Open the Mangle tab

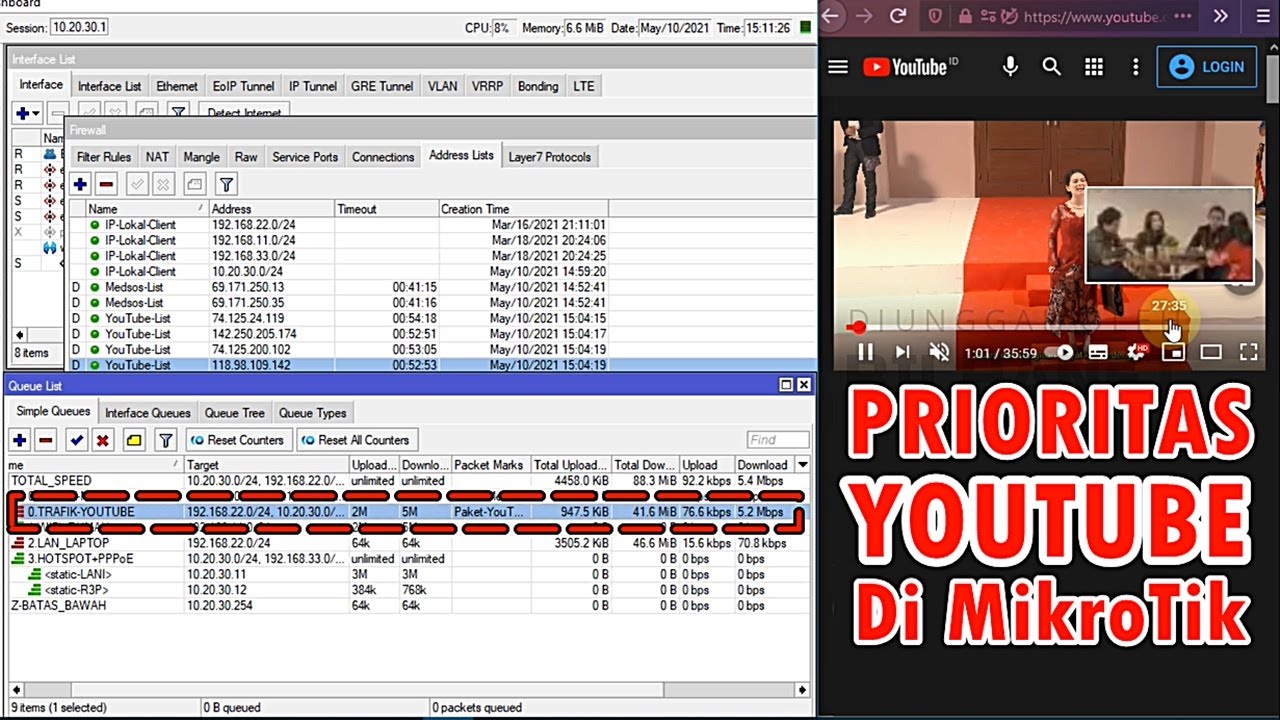point(201,157)
